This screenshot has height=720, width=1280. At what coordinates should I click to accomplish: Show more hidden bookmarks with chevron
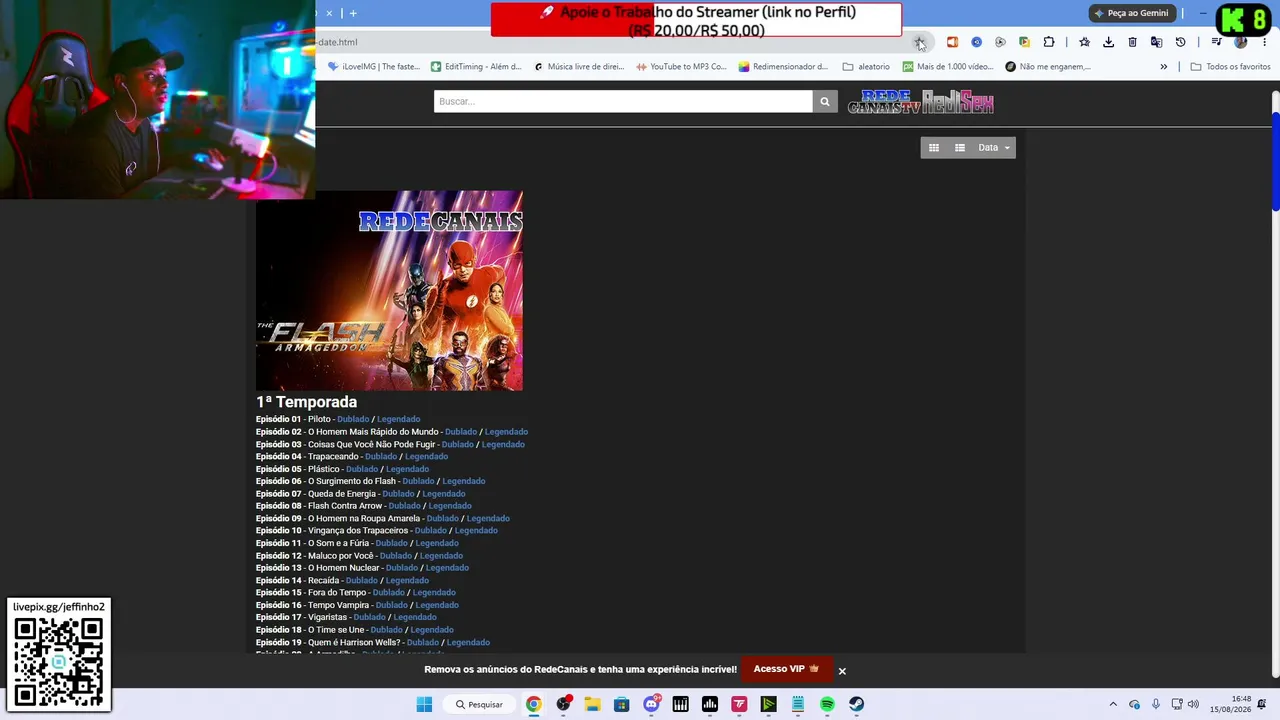1163,67
